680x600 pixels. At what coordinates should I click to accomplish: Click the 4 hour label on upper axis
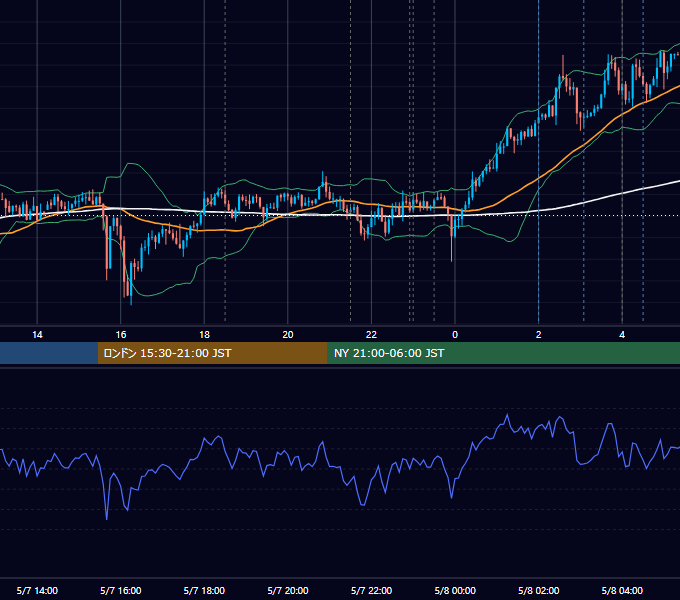pyautogui.click(x=622, y=335)
